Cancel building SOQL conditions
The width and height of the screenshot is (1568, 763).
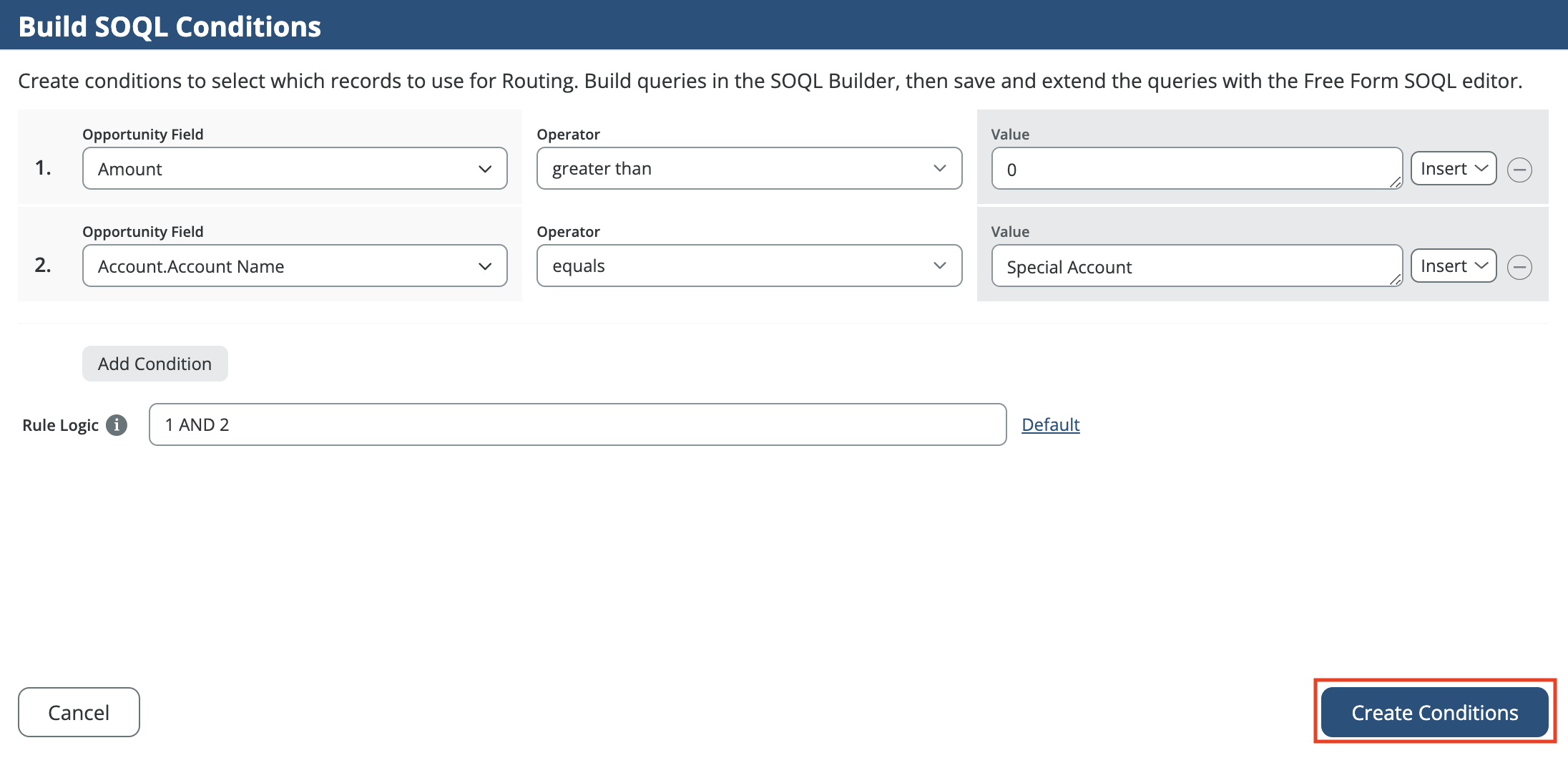coord(79,712)
